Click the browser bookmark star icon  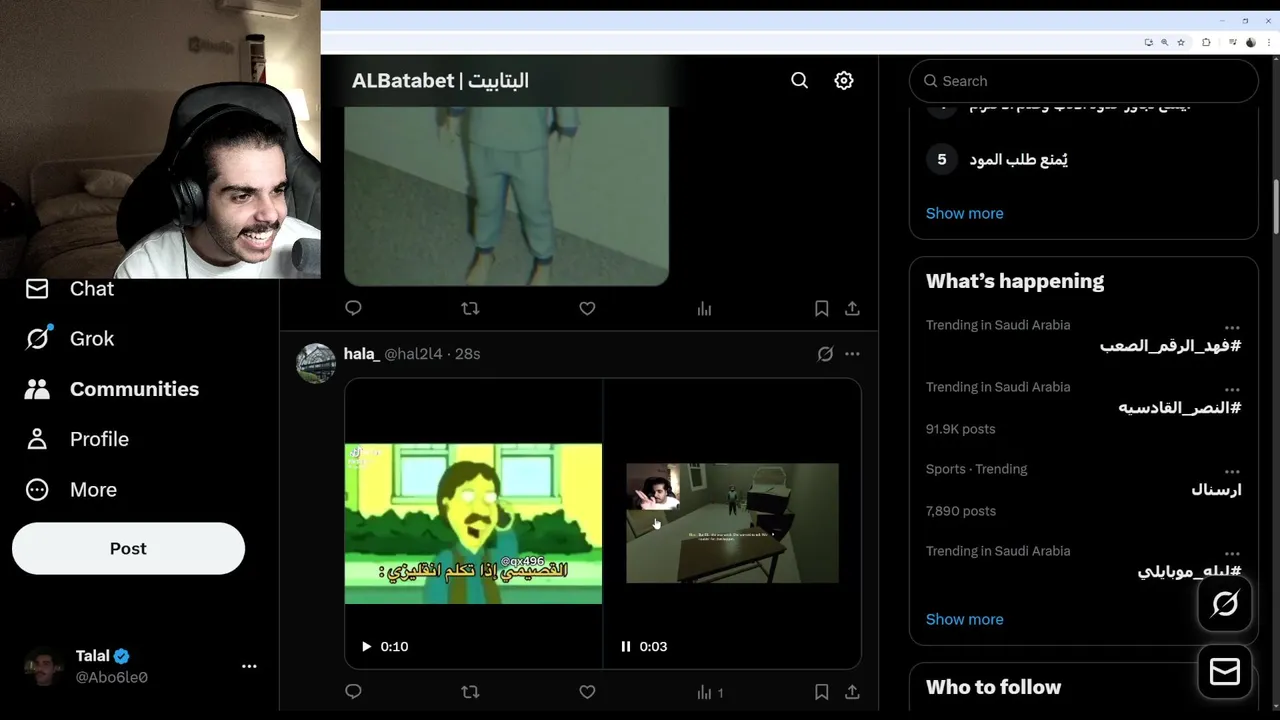coord(1181,42)
